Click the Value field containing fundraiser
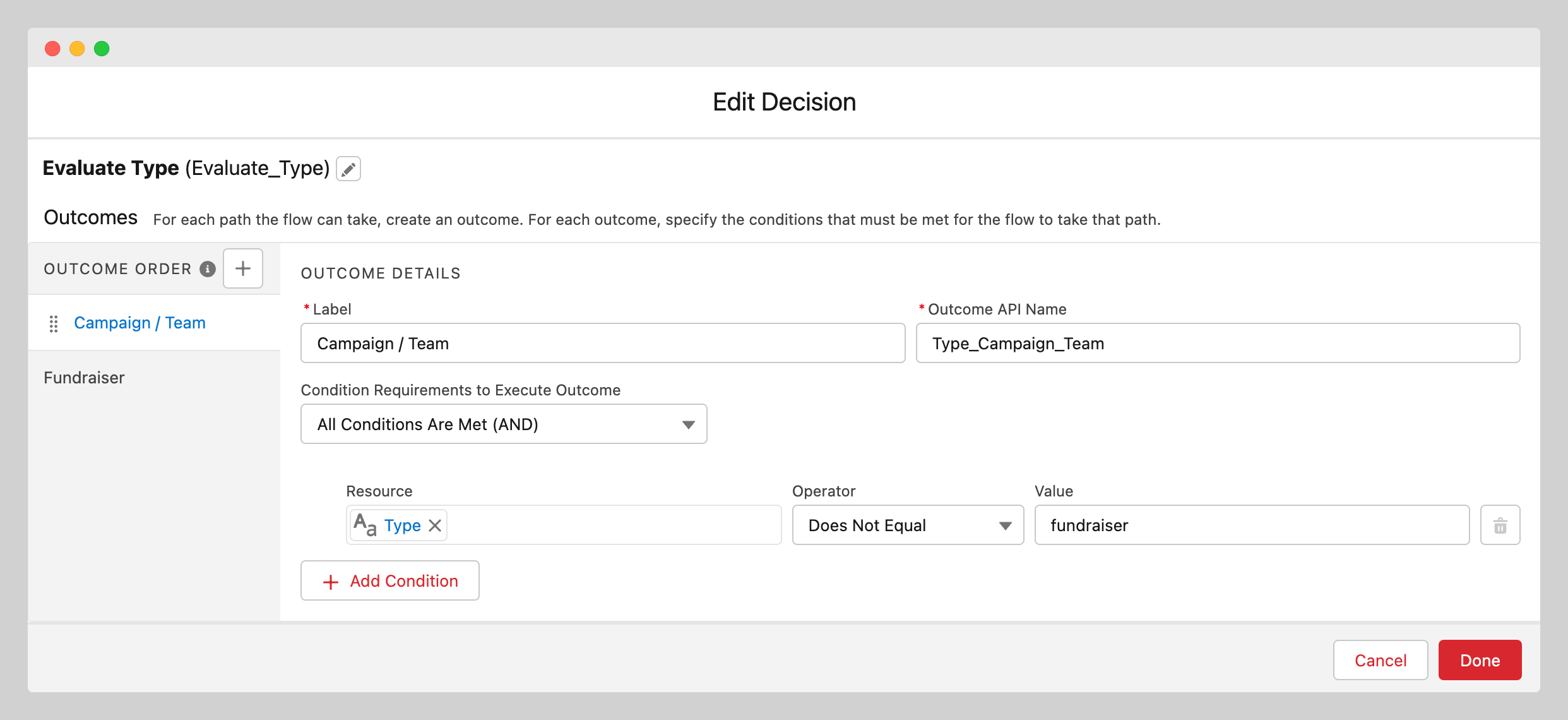Image resolution: width=1568 pixels, height=720 pixels. coord(1251,525)
